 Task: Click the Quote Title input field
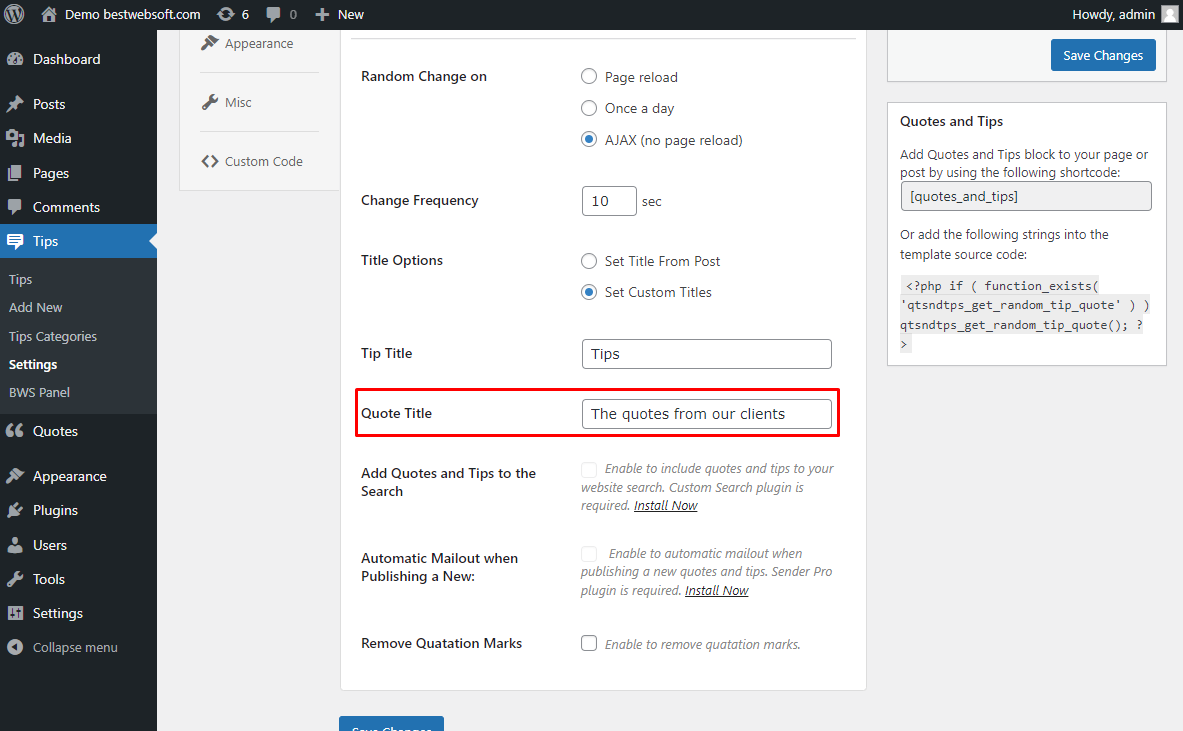tap(706, 413)
